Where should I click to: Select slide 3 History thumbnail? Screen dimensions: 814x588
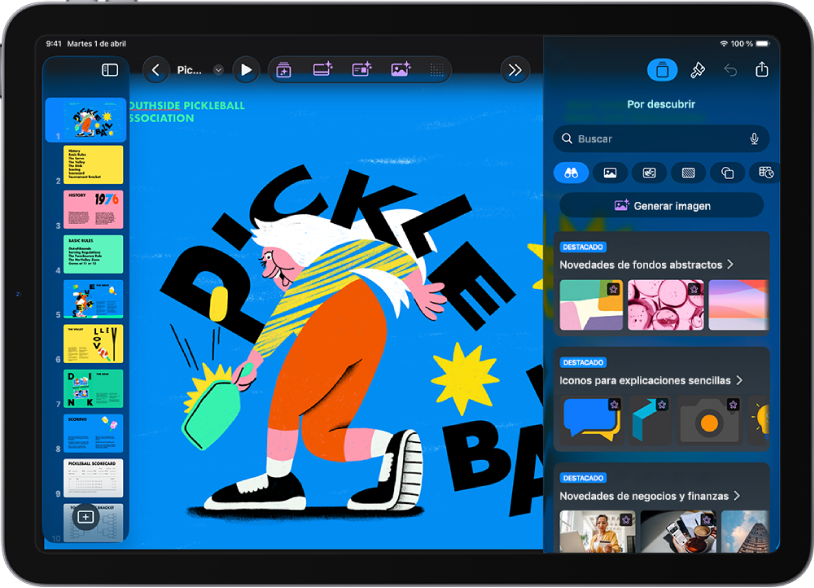pos(93,209)
